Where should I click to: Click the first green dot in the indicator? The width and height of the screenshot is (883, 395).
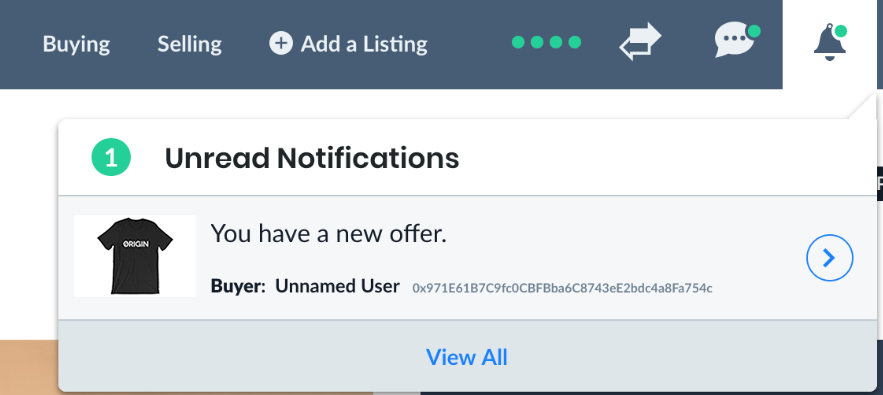pos(518,42)
